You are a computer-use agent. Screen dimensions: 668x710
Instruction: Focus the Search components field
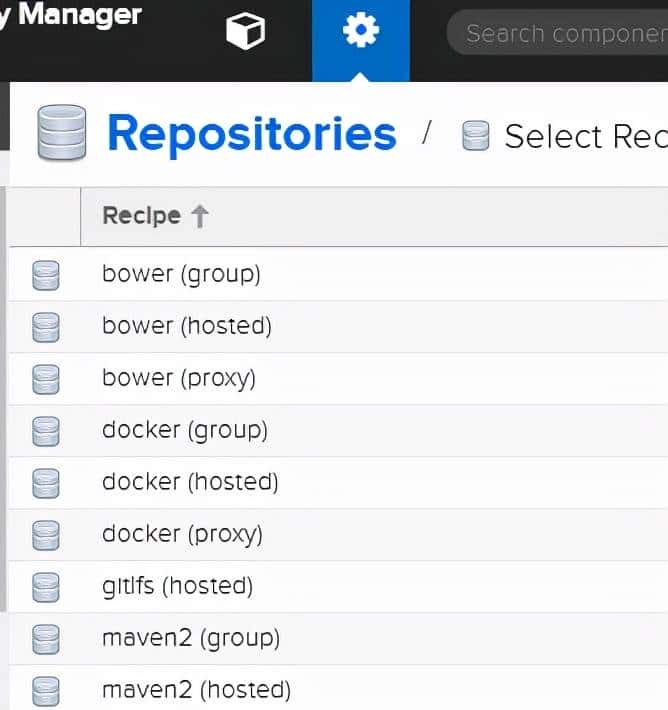click(x=565, y=33)
